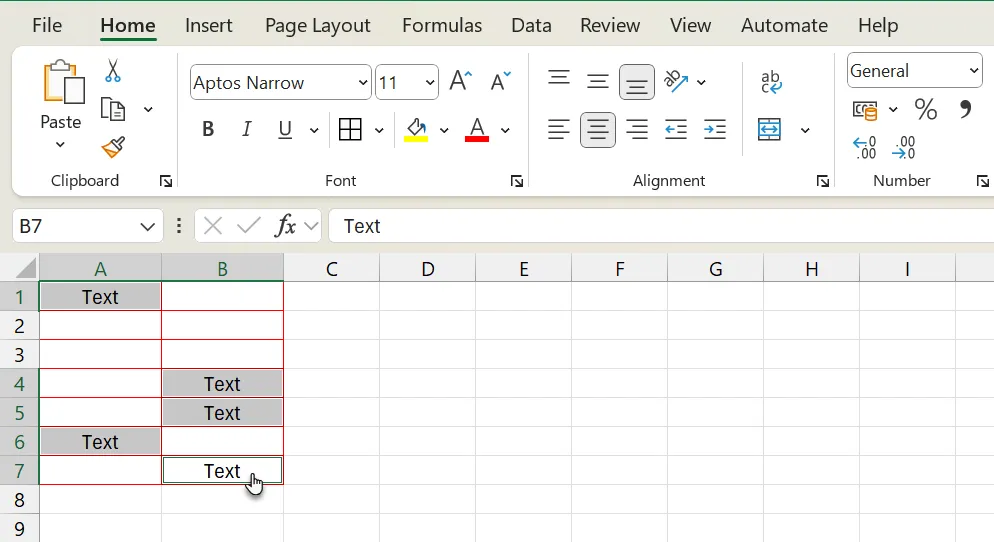Open the Aptos Narrow font dropdown
The height and width of the screenshot is (542, 994).
pos(363,82)
